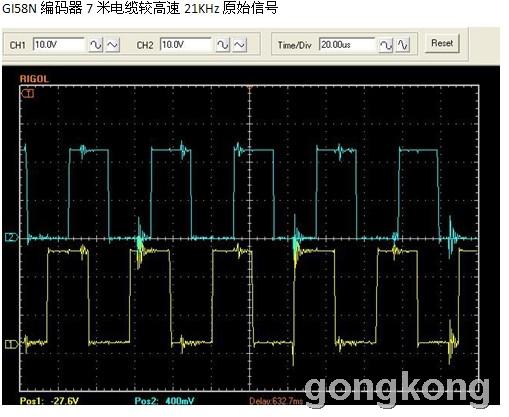Click the CH1 10.0V field
Screen dimensions: 509x417
coord(59,45)
